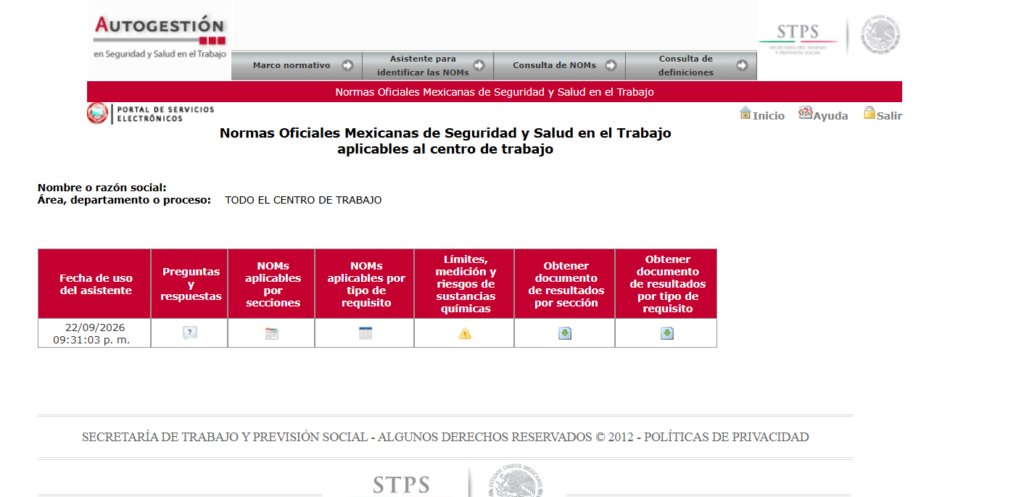Click arrow icon on Consulta de definiciones
1024x497 pixels.
tap(742, 65)
